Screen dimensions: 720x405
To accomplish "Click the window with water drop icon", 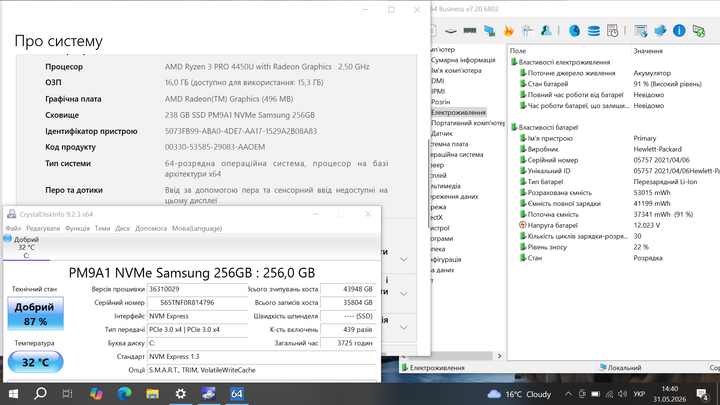I will coord(641,31).
